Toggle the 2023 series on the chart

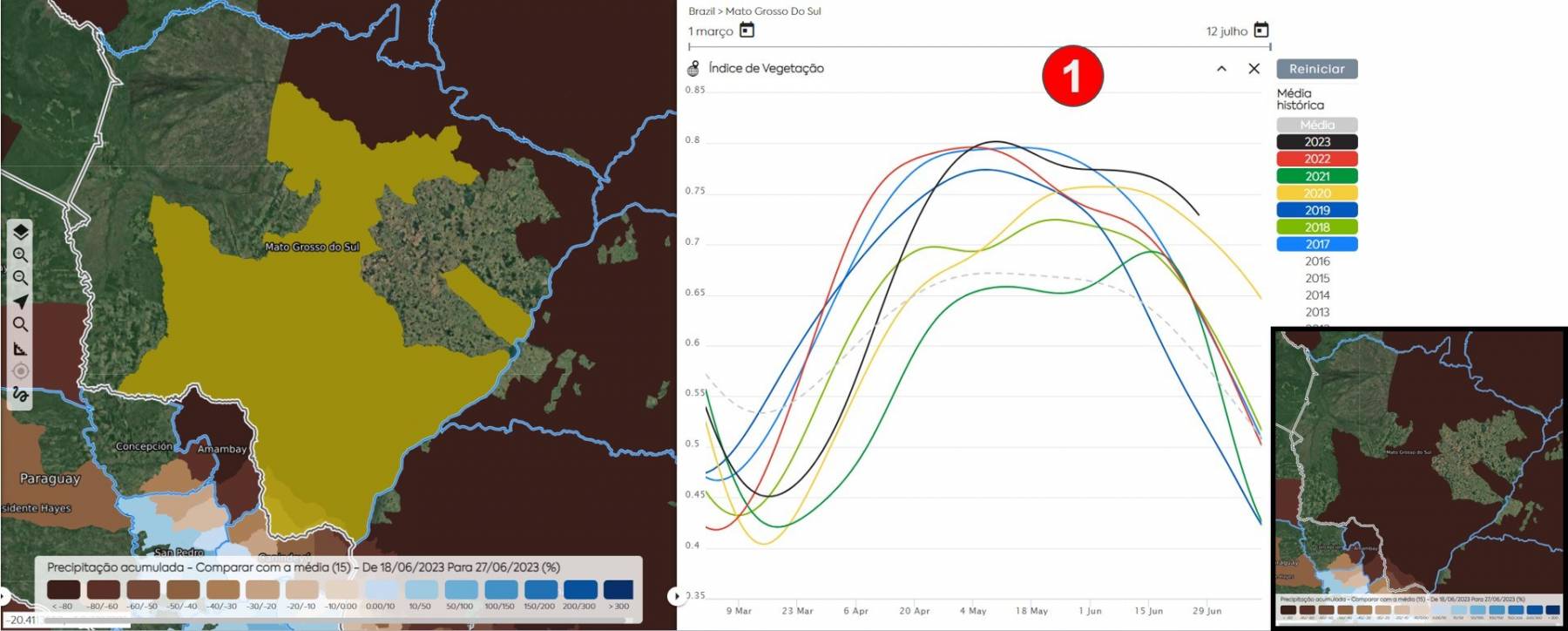pyautogui.click(x=1316, y=142)
